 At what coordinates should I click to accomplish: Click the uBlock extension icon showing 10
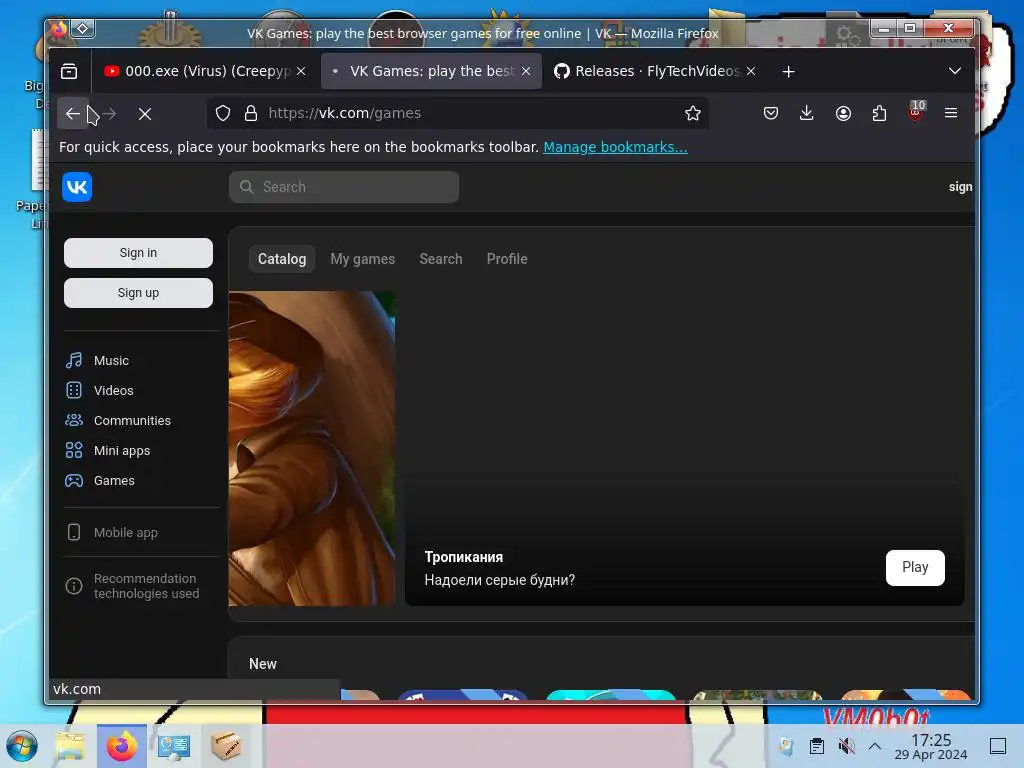tap(916, 112)
